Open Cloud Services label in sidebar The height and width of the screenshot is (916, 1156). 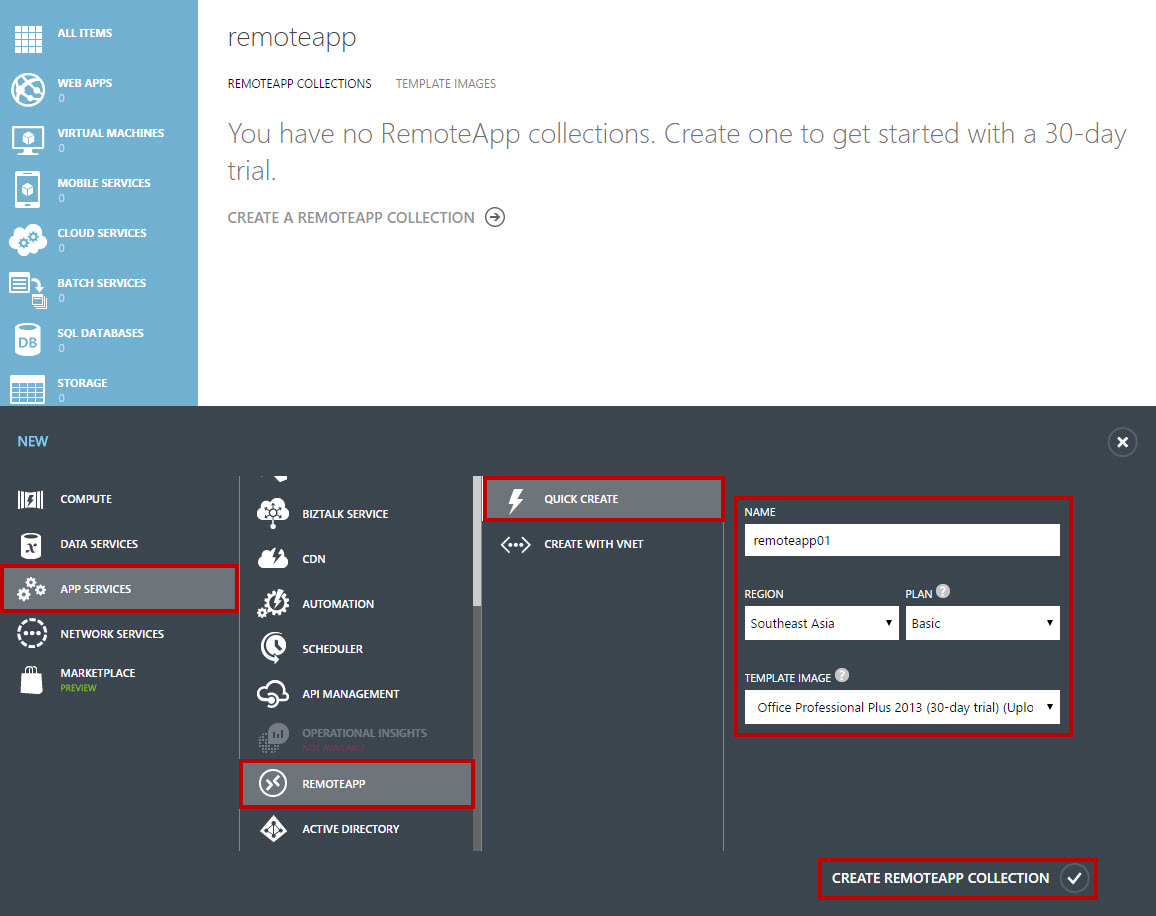(x=102, y=233)
